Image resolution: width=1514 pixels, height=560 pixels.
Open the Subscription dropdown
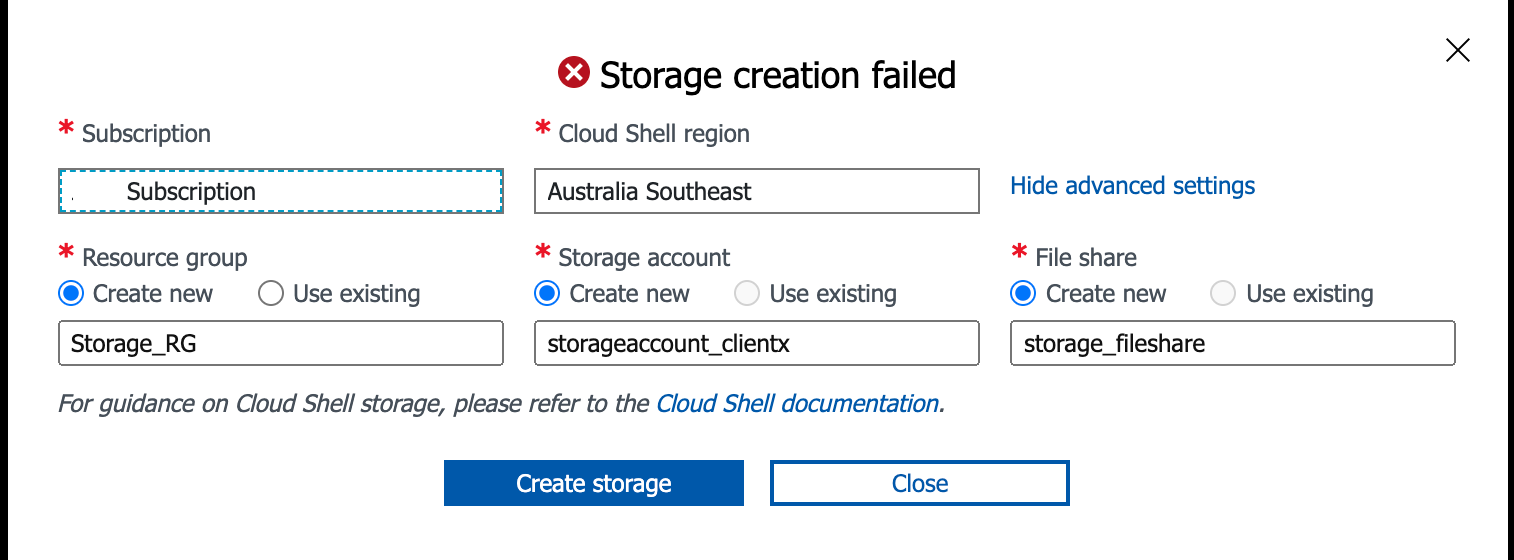click(281, 191)
